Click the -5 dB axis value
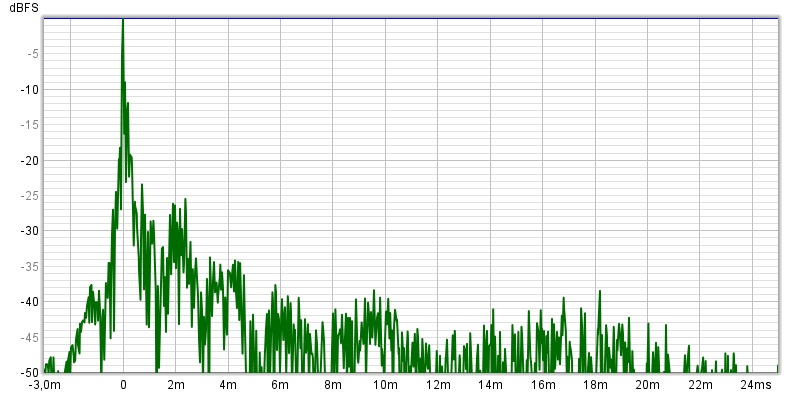Screen dimensions: 800x396 click(32, 54)
